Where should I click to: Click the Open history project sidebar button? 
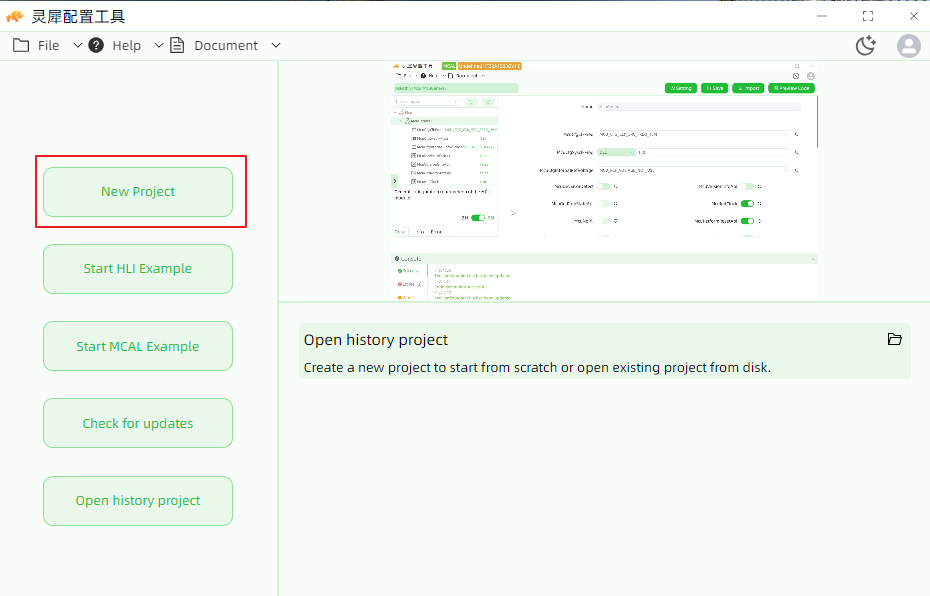138,501
